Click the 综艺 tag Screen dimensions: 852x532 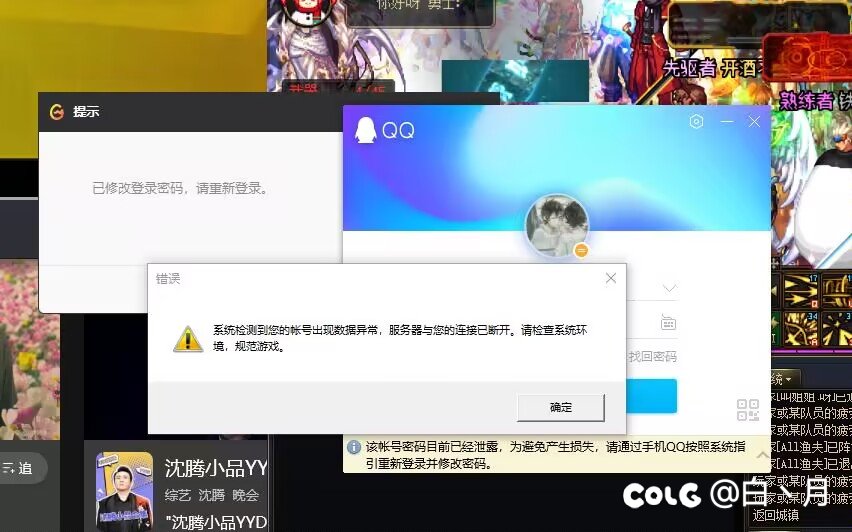pyautogui.click(x=178, y=495)
